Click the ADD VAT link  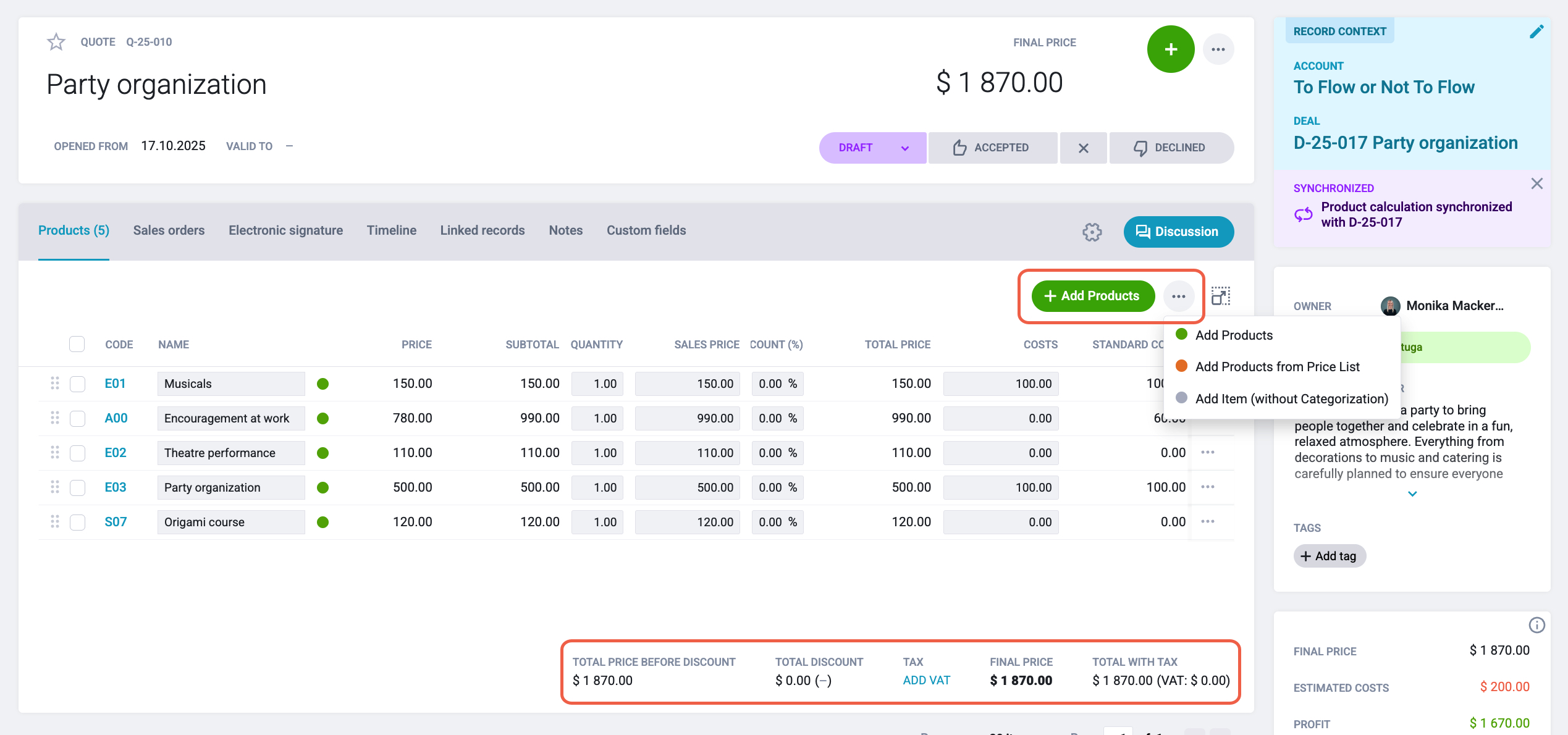[926, 680]
